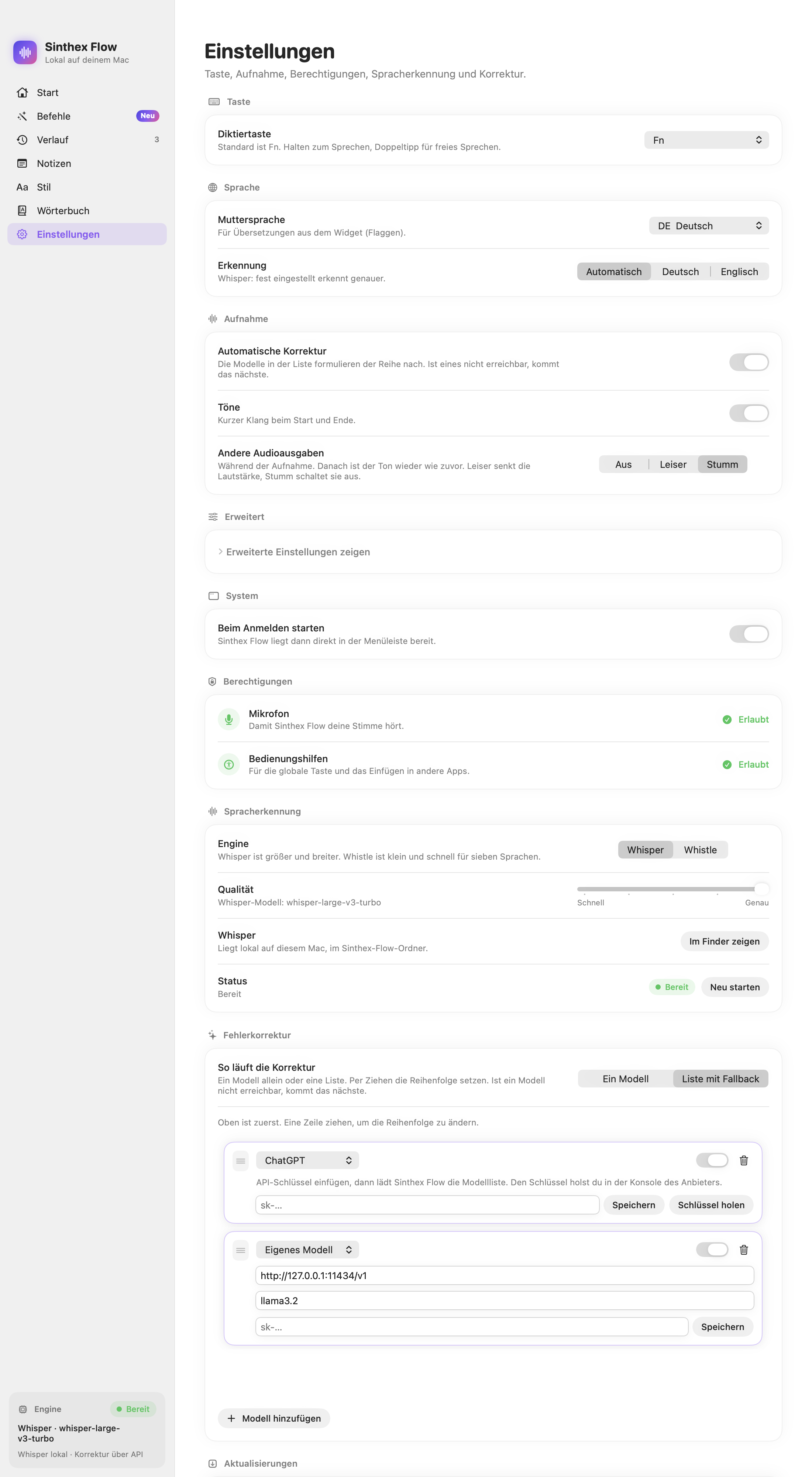Open Start via the house icon
The height and width of the screenshot is (1477, 812).
pyautogui.click(x=23, y=92)
